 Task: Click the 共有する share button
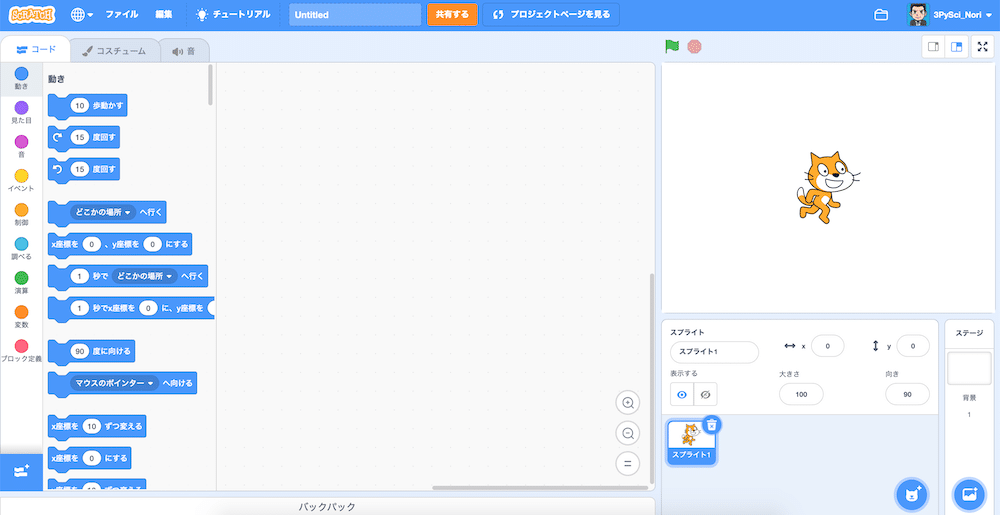(x=452, y=15)
